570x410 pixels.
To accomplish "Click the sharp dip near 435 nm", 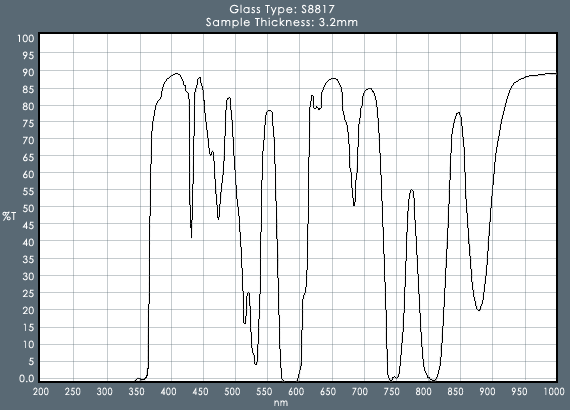I will tap(191, 237).
